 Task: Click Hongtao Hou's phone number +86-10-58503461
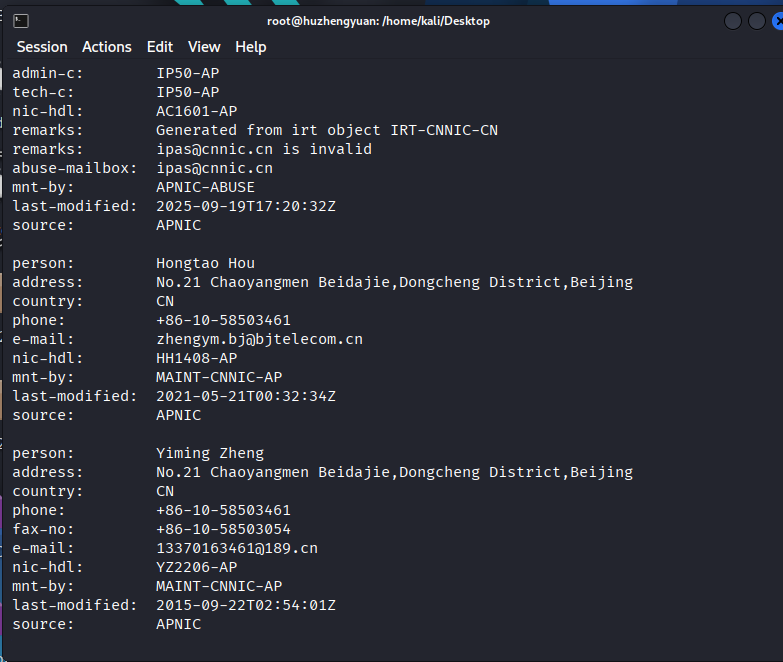(223, 320)
